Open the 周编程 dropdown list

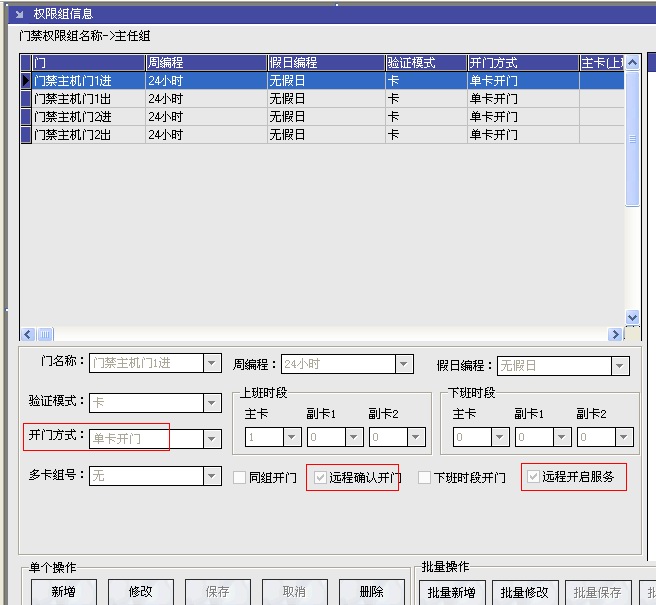pos(404,364)
